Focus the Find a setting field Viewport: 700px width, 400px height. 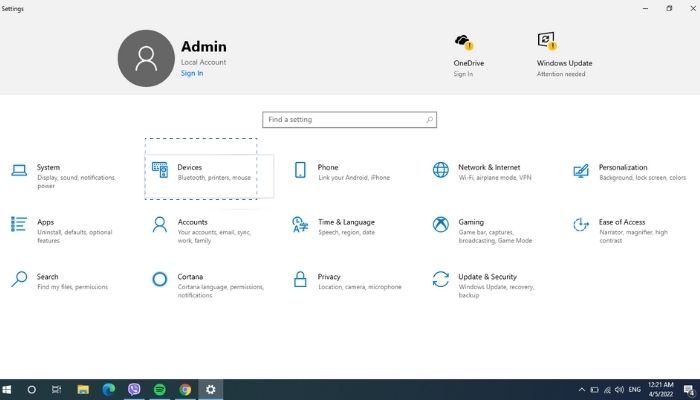[x=350, y=120]
